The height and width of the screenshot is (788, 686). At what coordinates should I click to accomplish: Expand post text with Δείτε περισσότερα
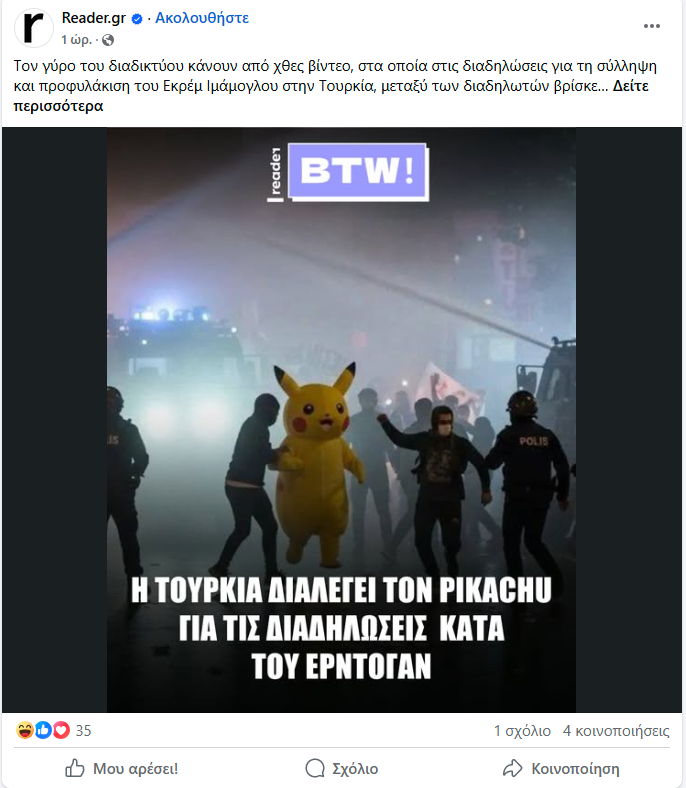[x=331, y=96]
